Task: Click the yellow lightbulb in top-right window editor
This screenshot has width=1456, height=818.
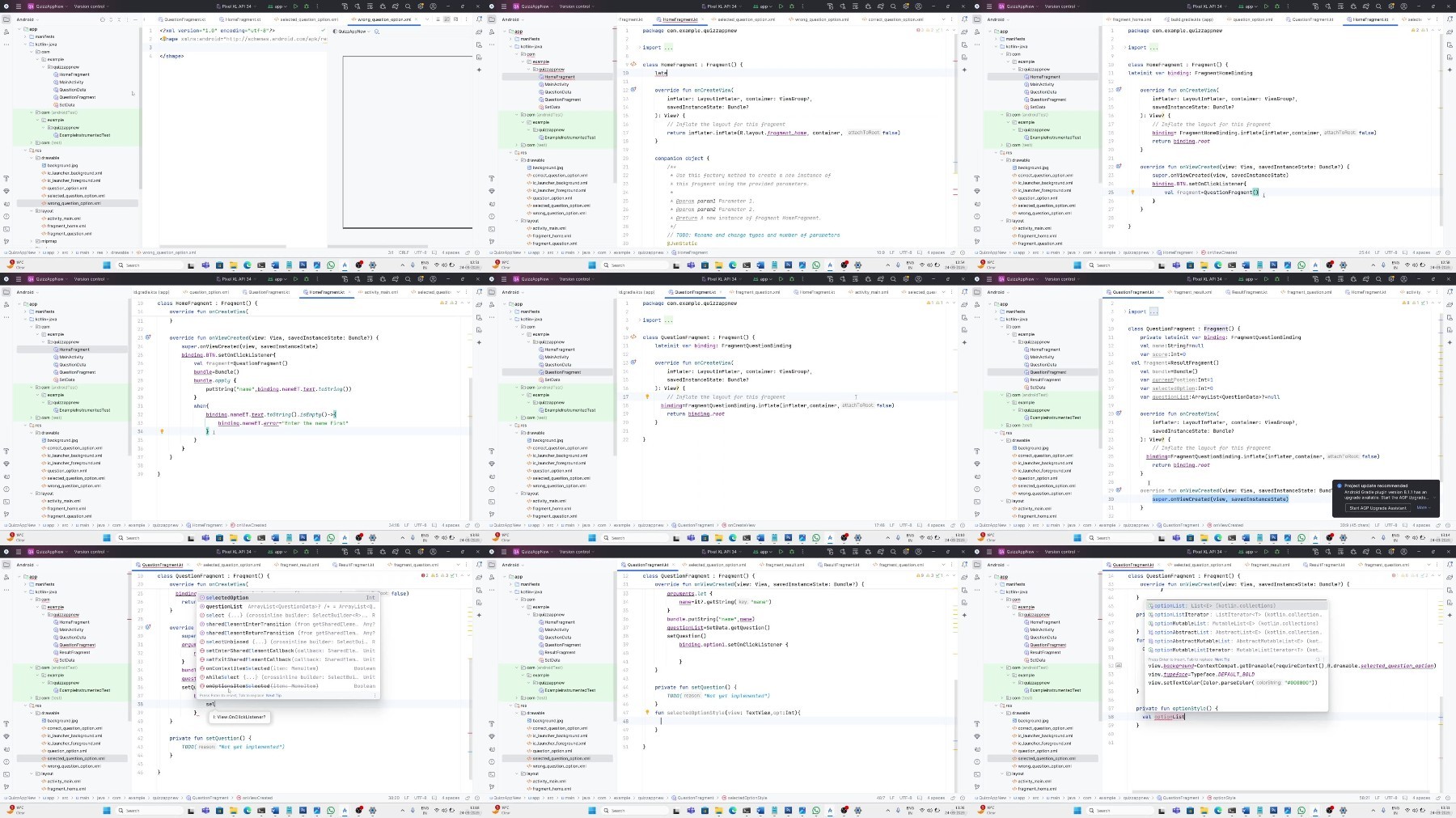Action: (1132, 192)
